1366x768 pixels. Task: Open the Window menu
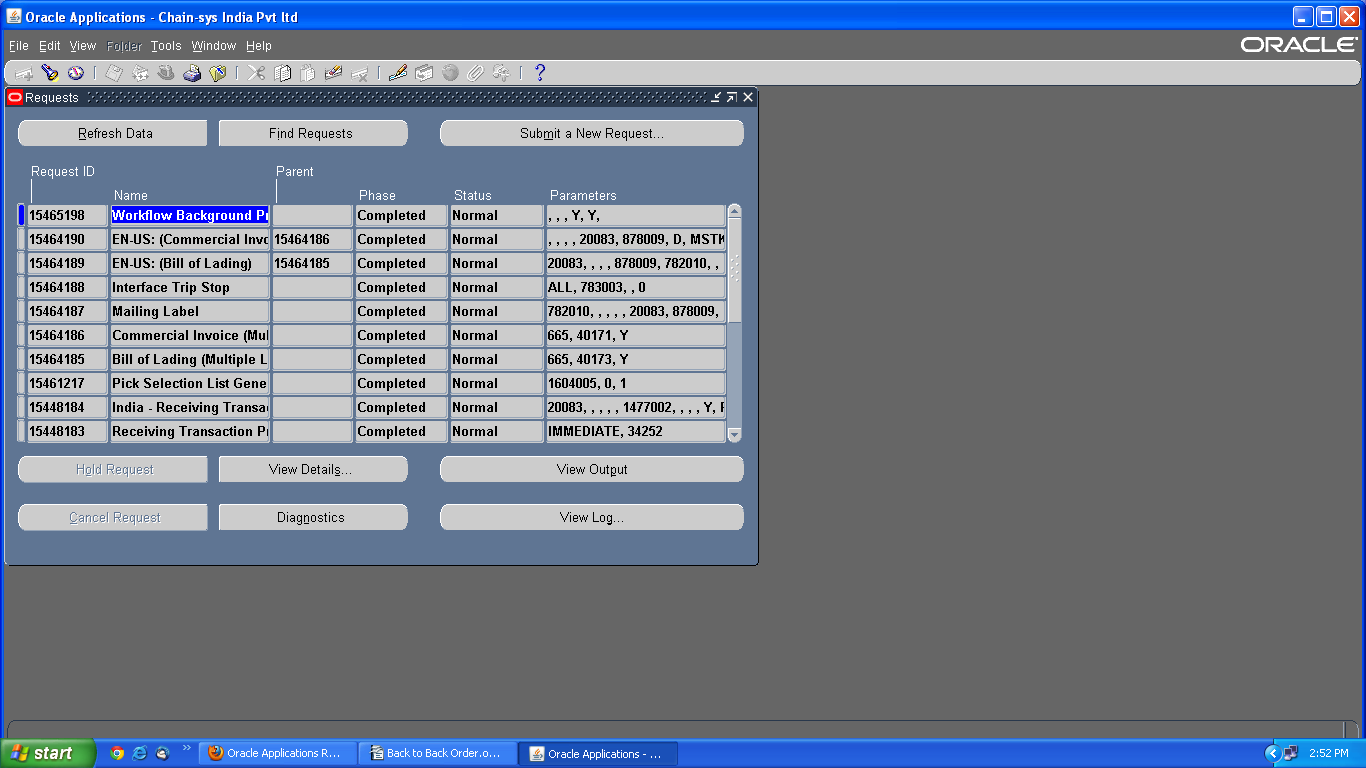(x=214, y=46)
